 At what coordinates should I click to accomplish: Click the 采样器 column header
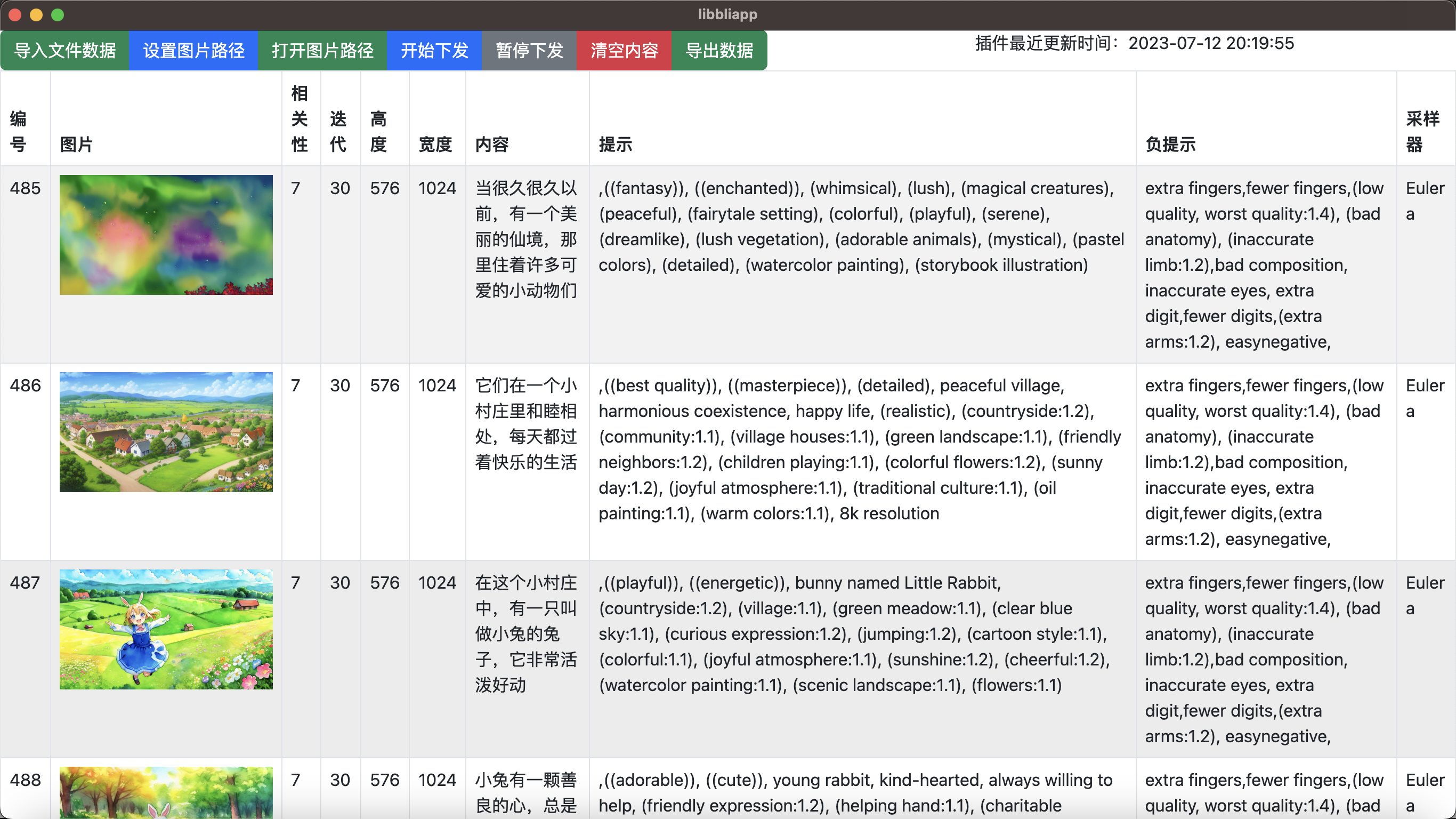[x=1422, y=131]
